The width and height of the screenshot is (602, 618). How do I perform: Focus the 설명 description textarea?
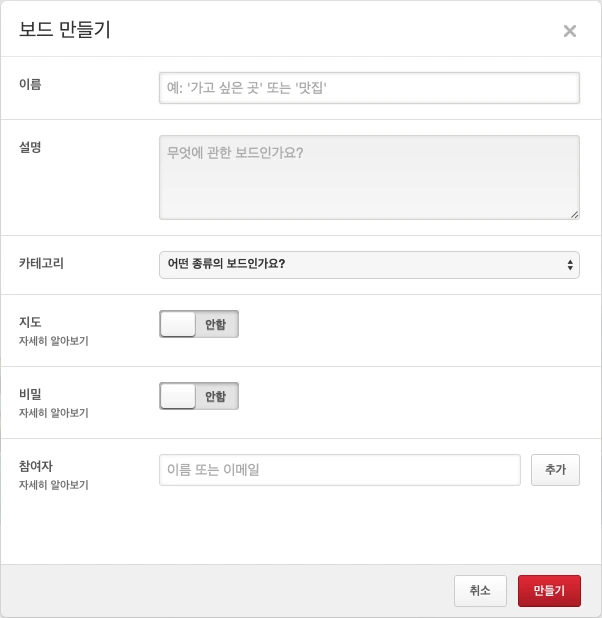pos(369,177)
